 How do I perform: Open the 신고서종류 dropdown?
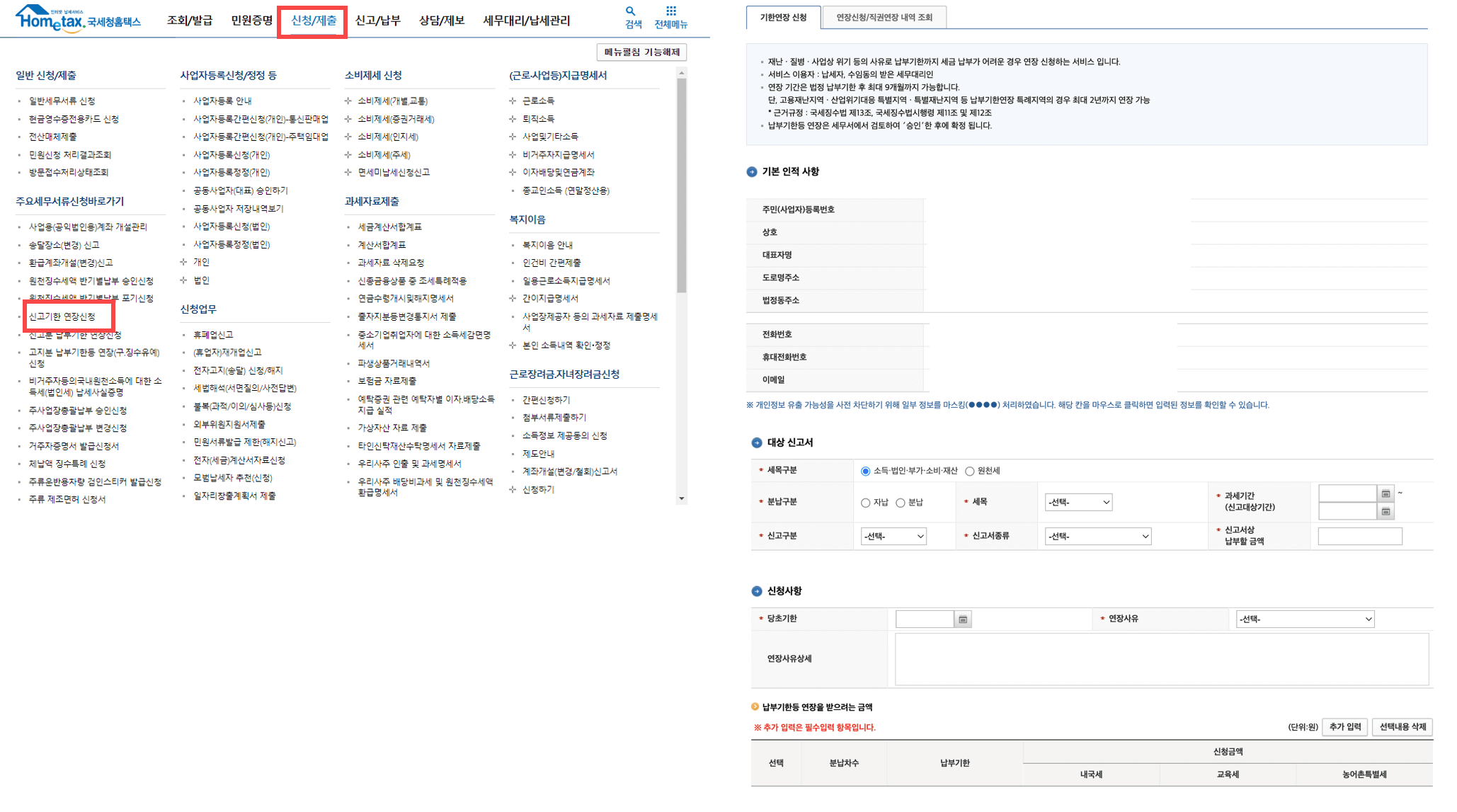(1097, 536)
